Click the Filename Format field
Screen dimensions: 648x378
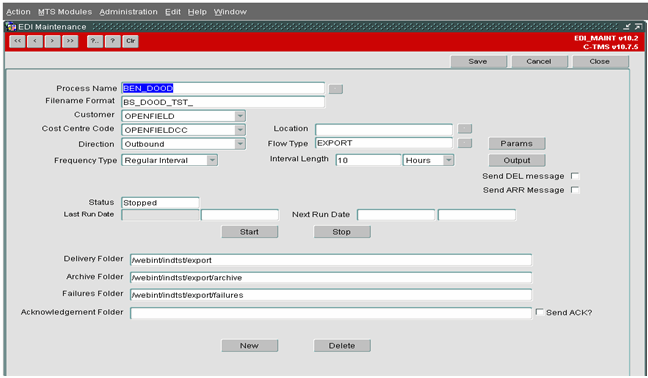(x=223, y=102)
